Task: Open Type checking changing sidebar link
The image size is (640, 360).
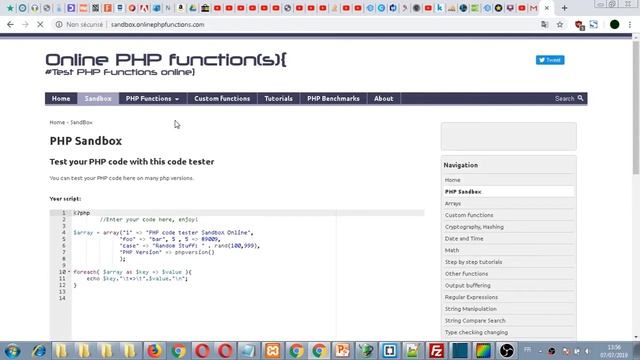Action: pyautogui.click(x=476, y=333)
